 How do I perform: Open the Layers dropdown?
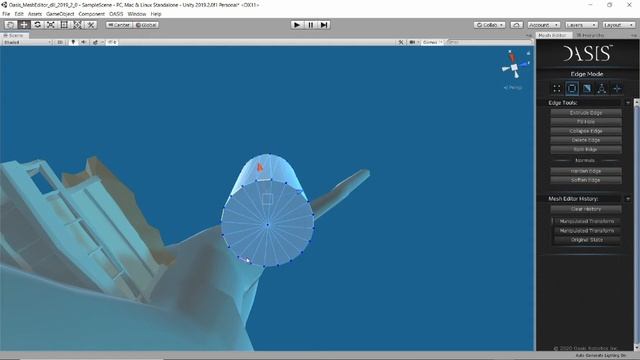(581, 25)
